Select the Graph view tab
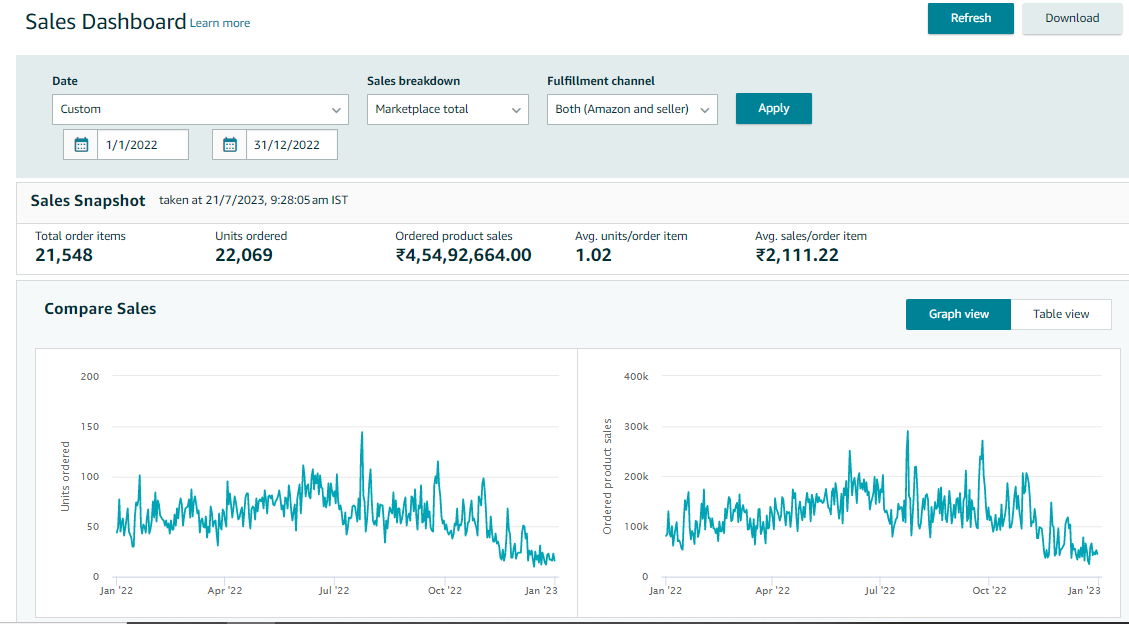The height and width of the screenshot is (624, 1129). (x=958, y=314)
